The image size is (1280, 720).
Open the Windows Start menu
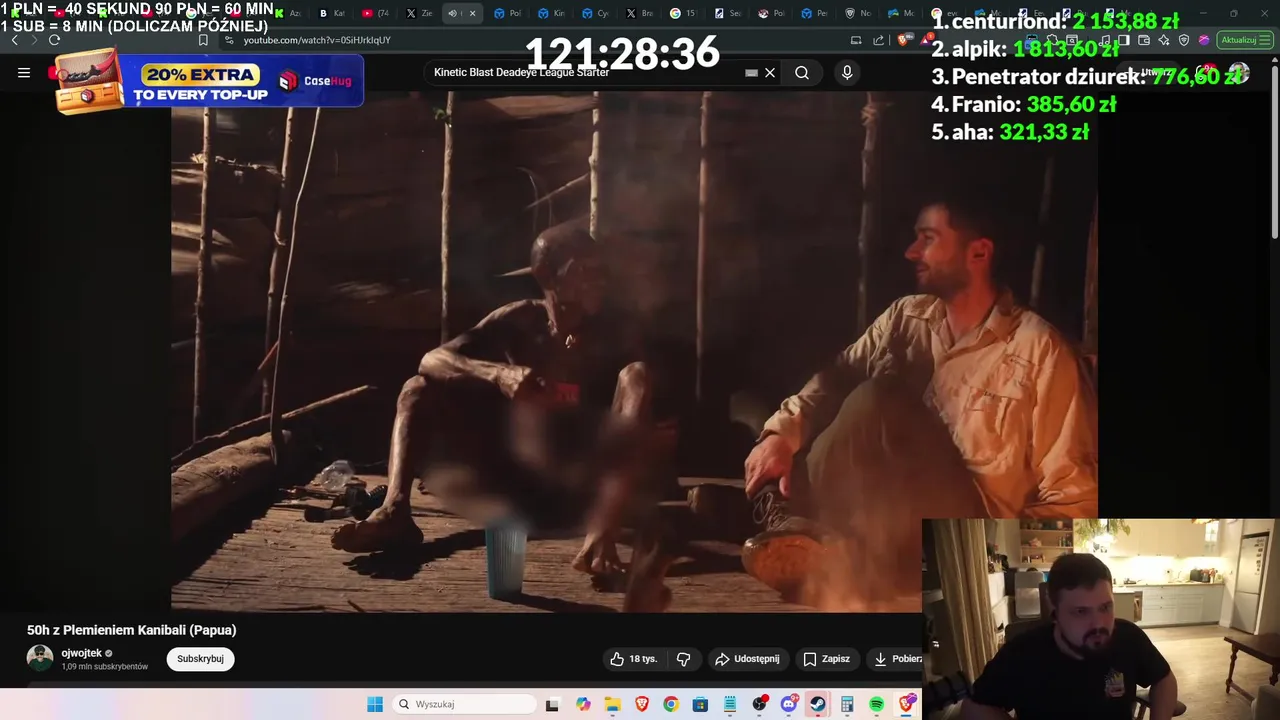point(375,704)
